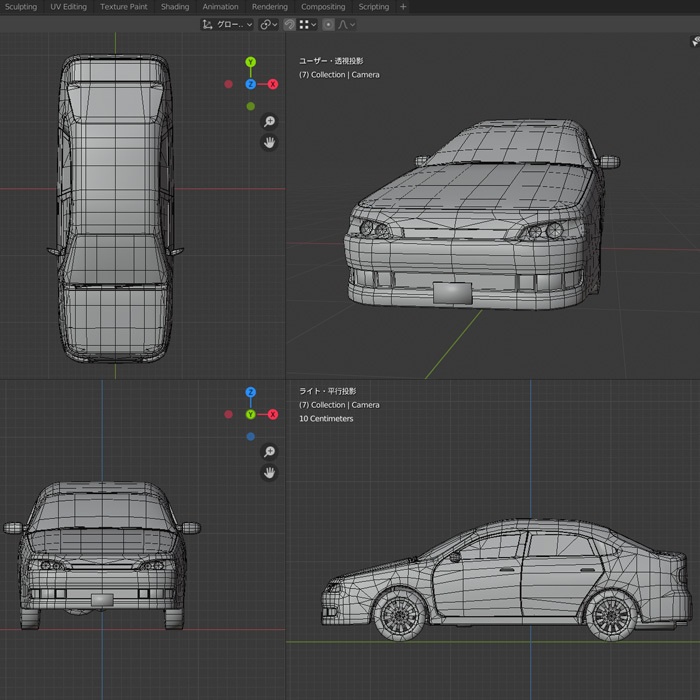Click the pan hand in top viewport
The width and height of the screenshot is (700, 700).
pyautogui.click(x=269, y=143)
